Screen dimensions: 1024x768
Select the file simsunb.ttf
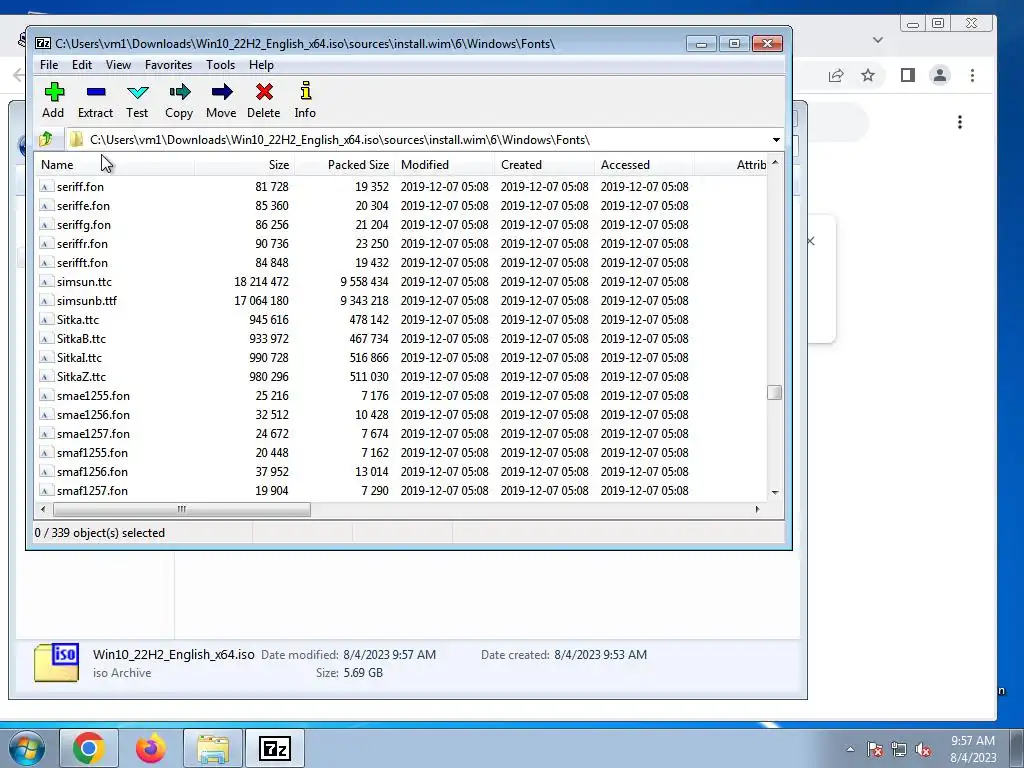(86, 300)
